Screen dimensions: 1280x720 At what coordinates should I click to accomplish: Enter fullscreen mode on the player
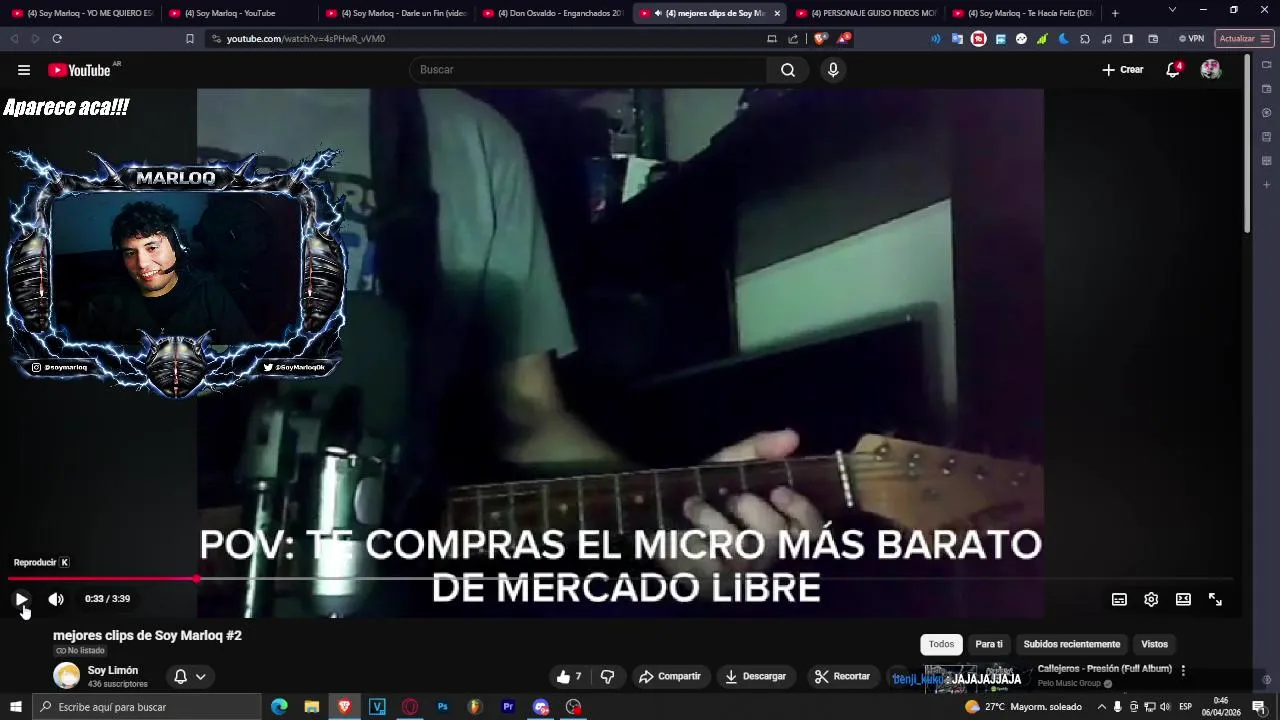coord(1215,599)
